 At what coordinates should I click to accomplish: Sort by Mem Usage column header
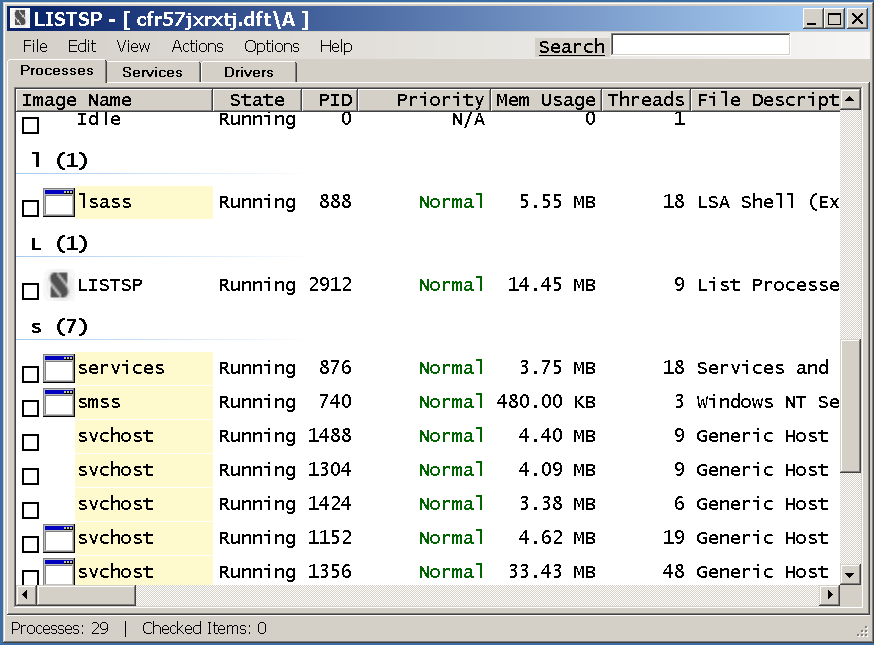[x=546, y=100]
